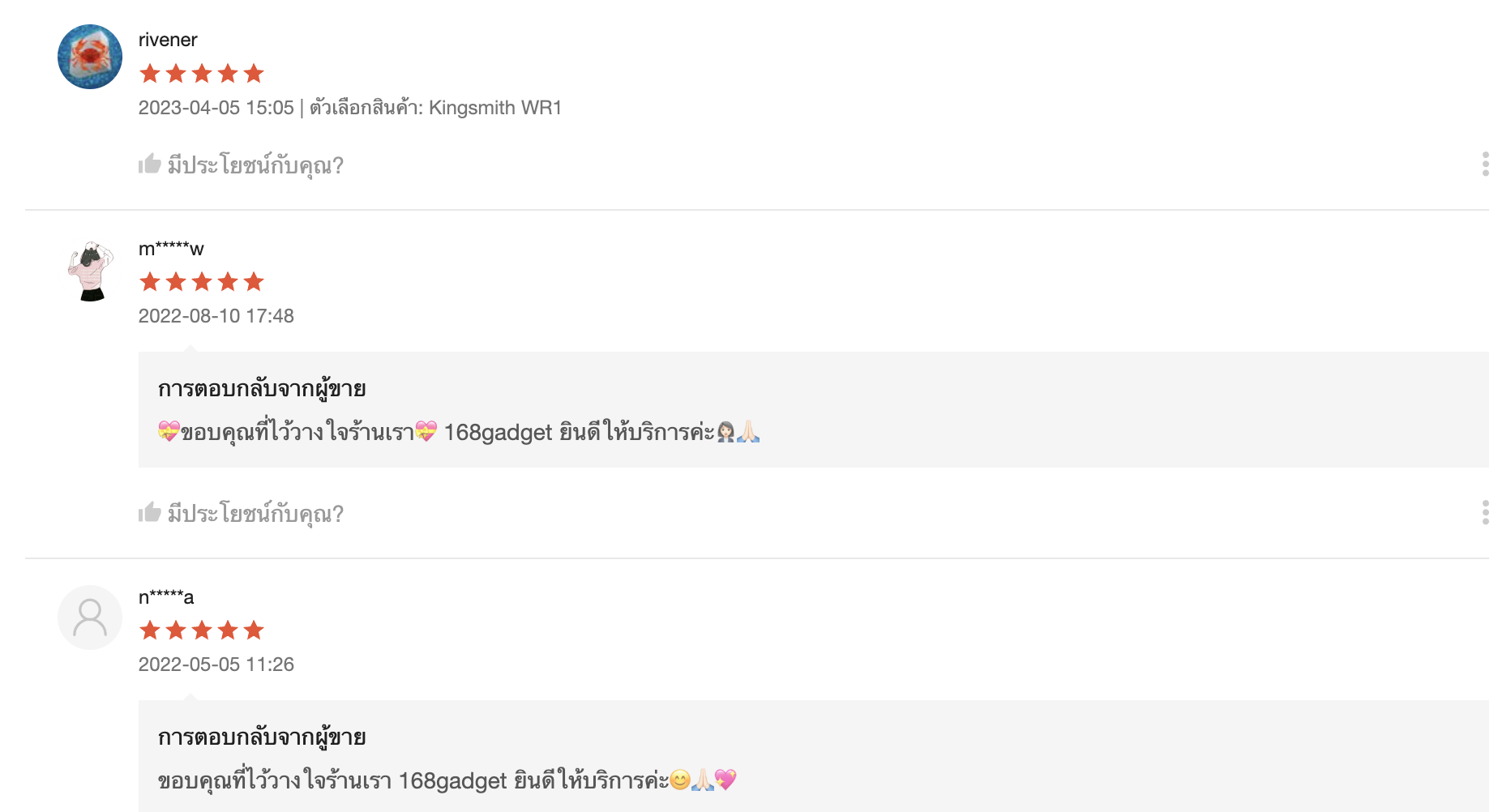Image resolution: width=1498 pixels, height=812 pixels.
Task: Open three-dot menu for m*****w's review
Action: 1485,512
